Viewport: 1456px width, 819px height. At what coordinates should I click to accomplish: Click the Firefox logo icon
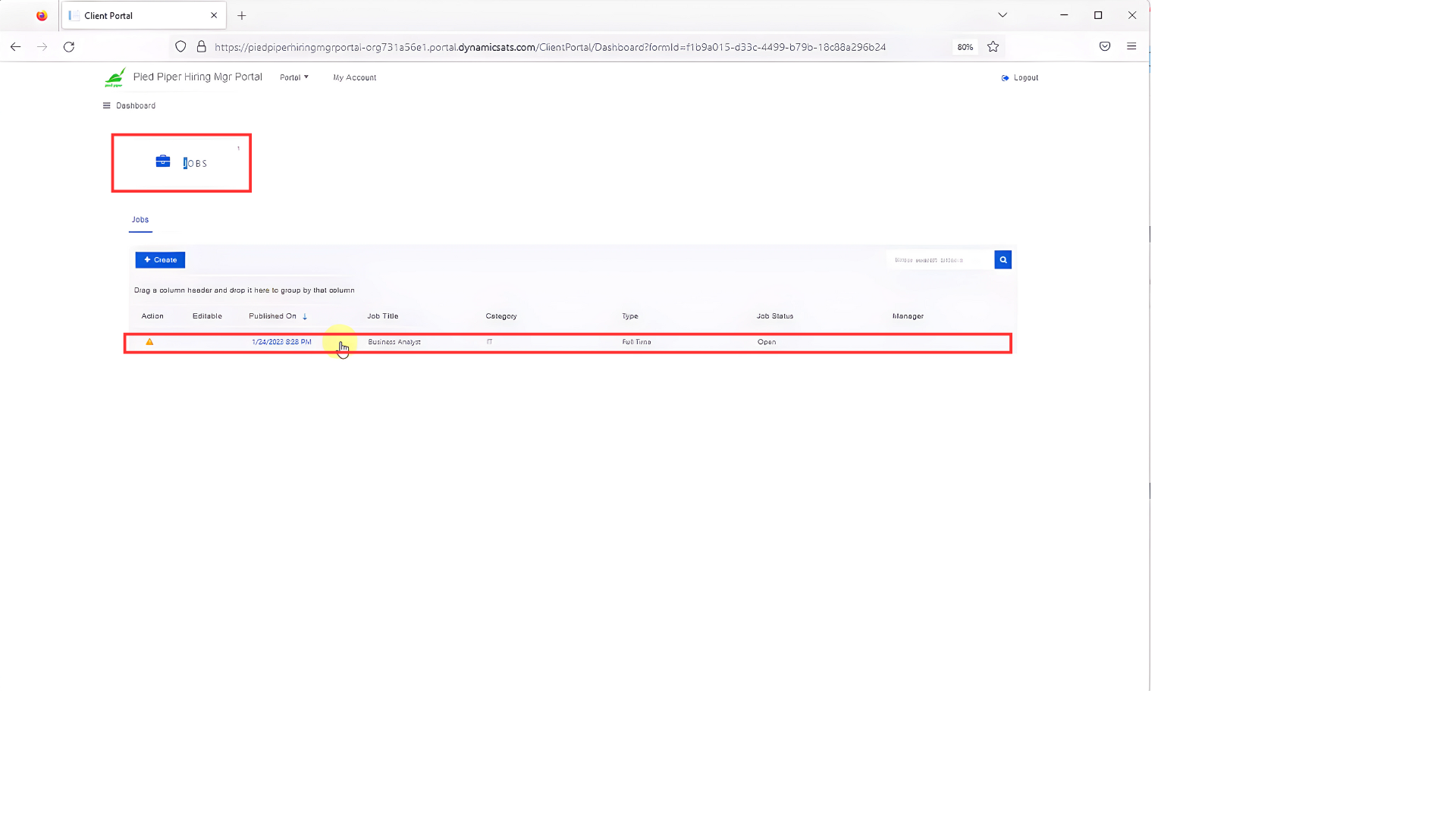42,15
